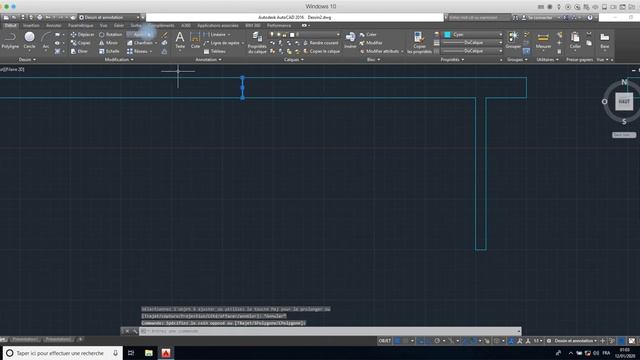Click the Coller paste button
Screen dimensions: 640x360
(575, 40)
